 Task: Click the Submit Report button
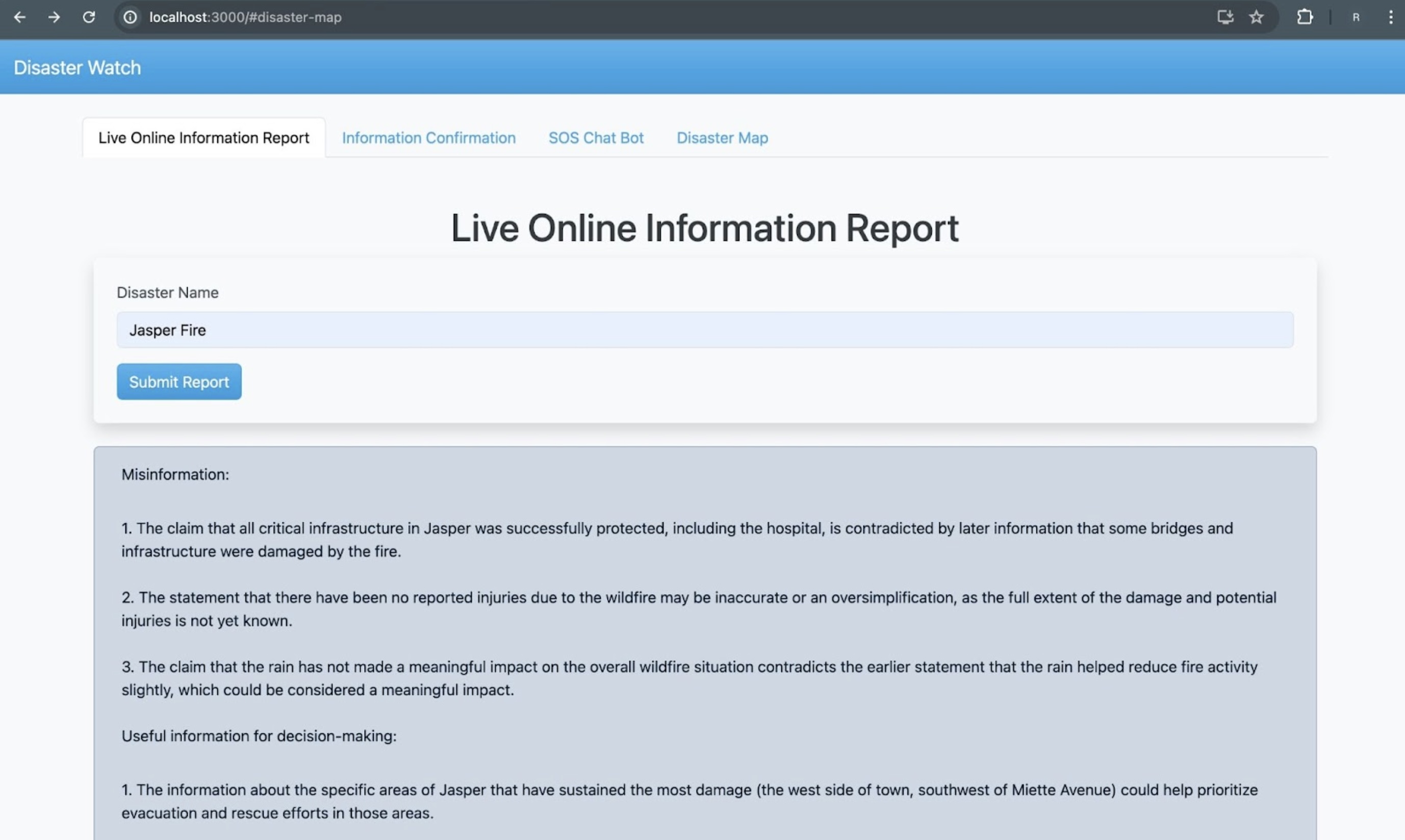click(x=179, y=381)
